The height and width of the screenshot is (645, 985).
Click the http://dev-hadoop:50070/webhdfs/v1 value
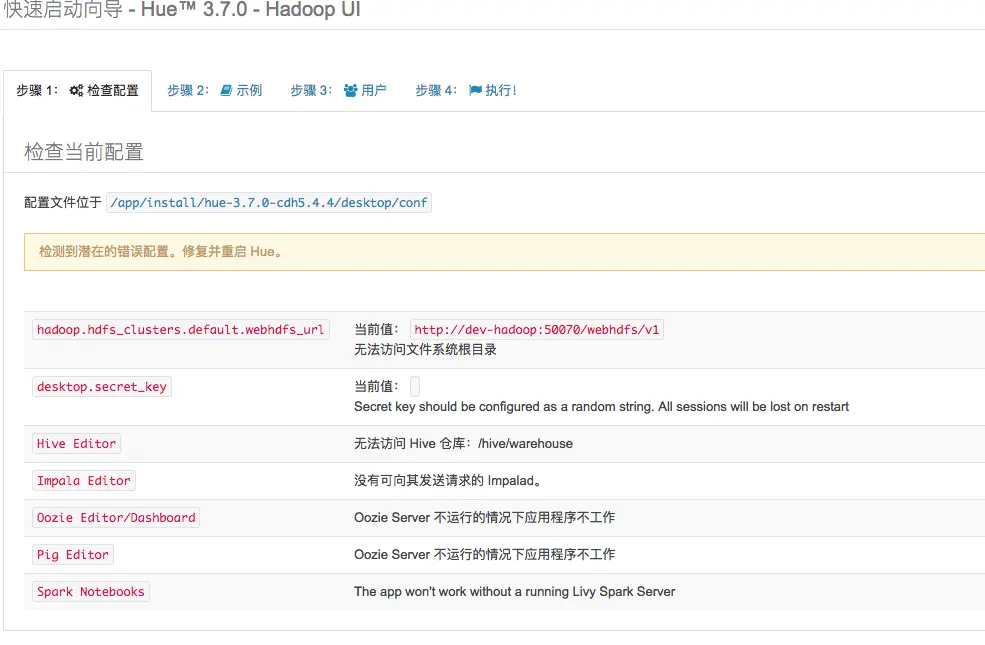tap(536, 330)
